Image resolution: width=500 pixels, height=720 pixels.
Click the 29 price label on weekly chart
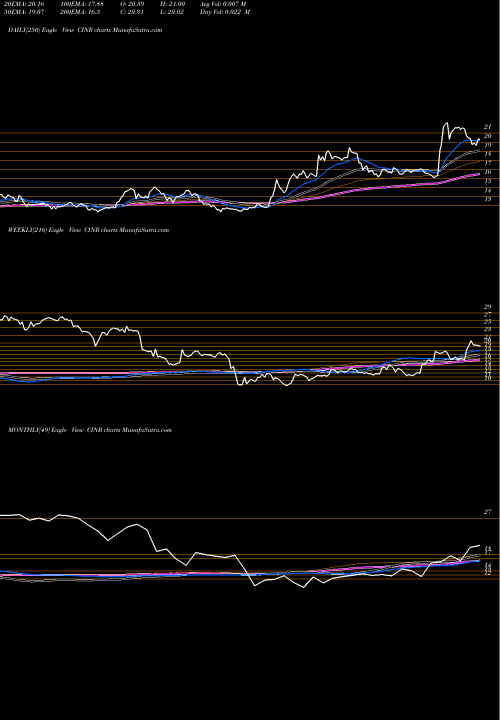488,307
